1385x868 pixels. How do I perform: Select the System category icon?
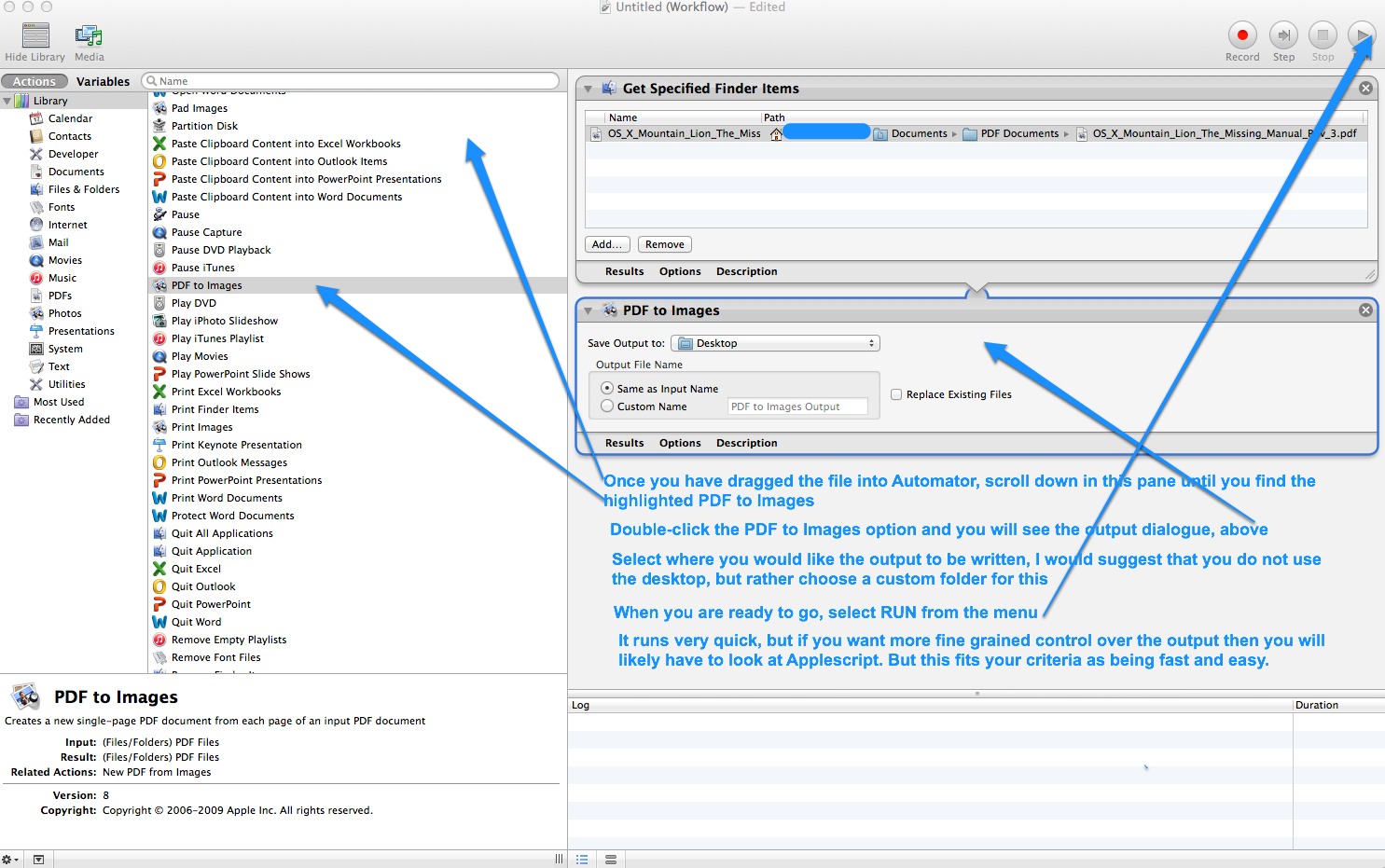click(36, 349)
